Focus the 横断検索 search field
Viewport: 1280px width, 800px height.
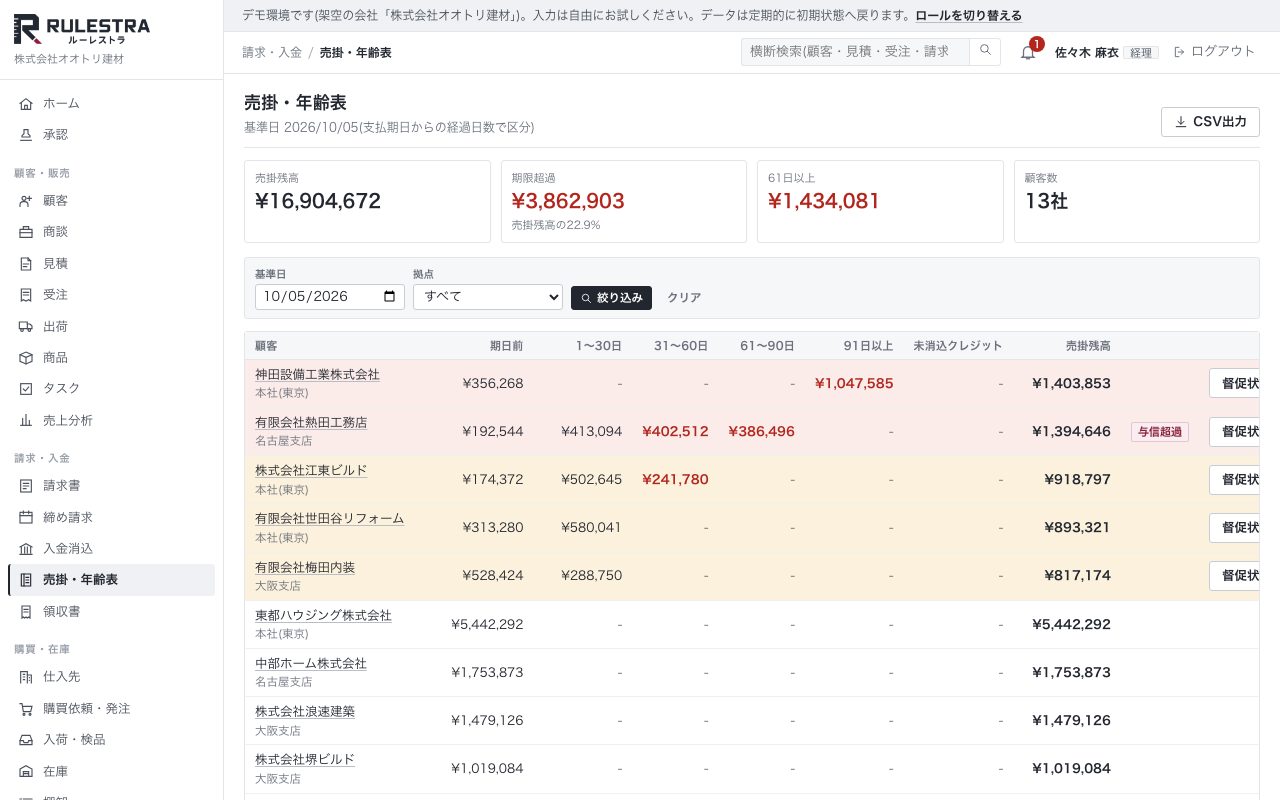tap(855, 51)
